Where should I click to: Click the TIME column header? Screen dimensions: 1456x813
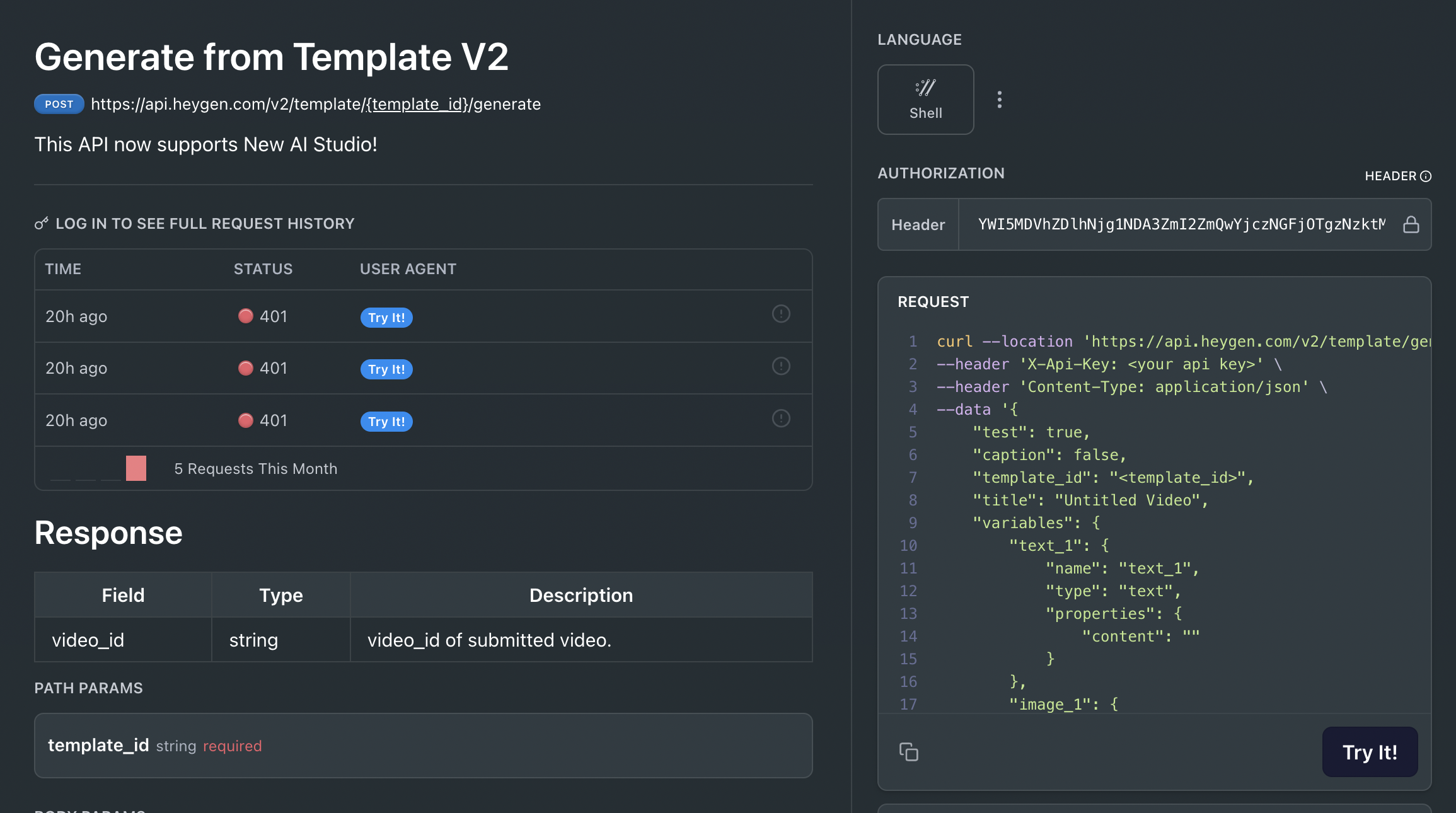coord(63,269)
